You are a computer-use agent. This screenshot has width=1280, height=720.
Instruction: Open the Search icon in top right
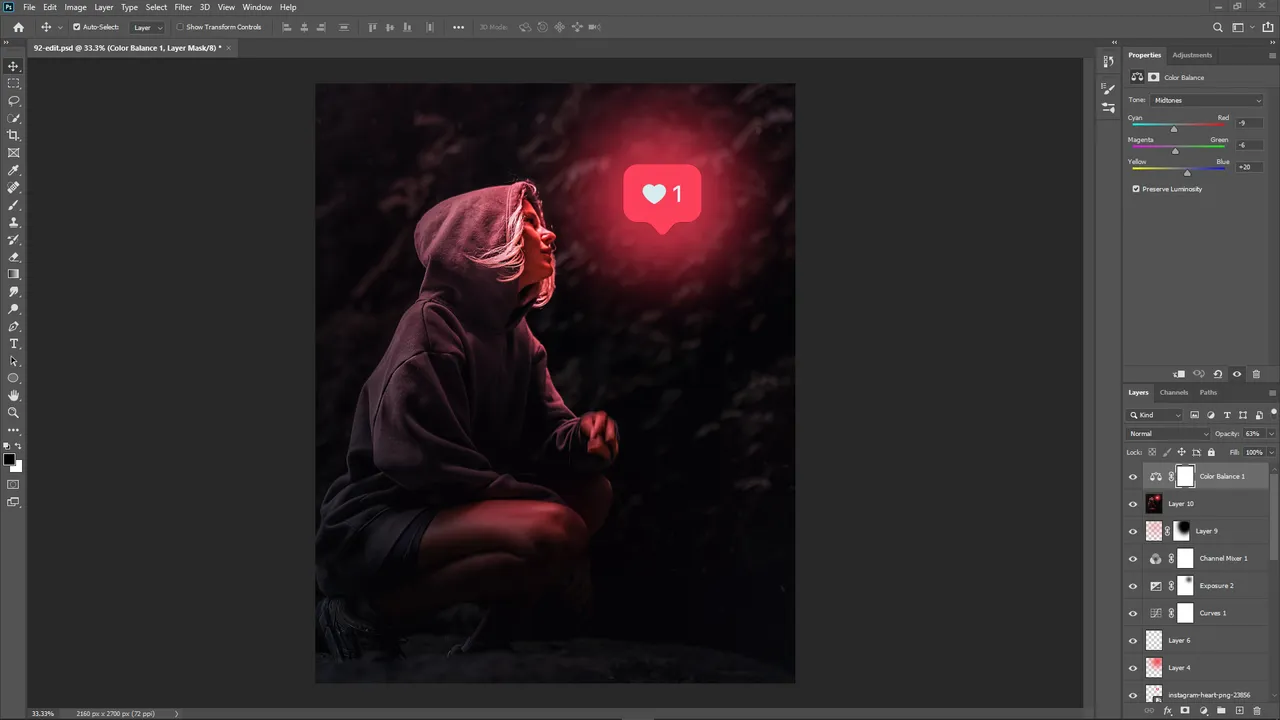coord(1218,27)
